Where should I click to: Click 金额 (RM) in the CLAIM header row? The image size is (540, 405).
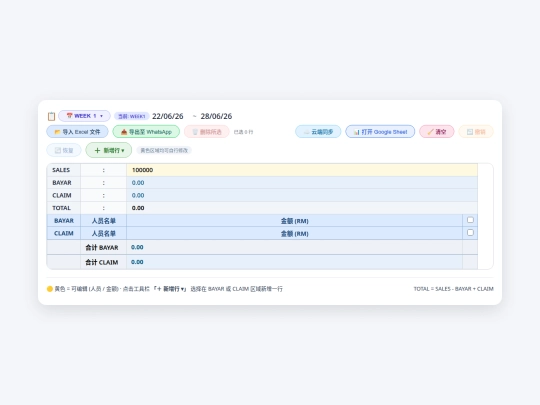(294, 234)
